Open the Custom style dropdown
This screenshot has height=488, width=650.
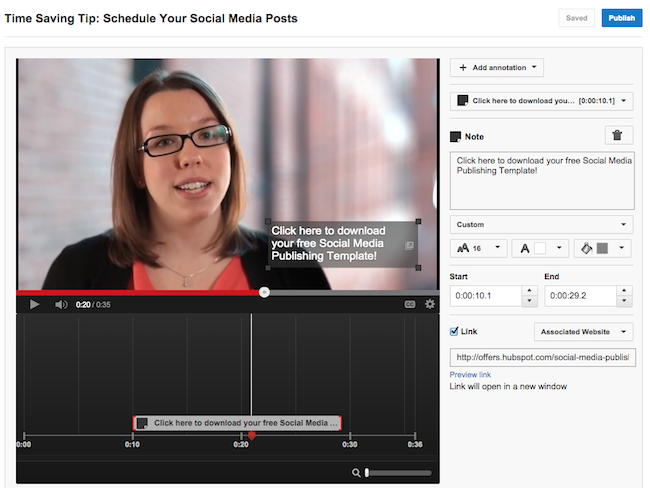[x=541, y=224]
